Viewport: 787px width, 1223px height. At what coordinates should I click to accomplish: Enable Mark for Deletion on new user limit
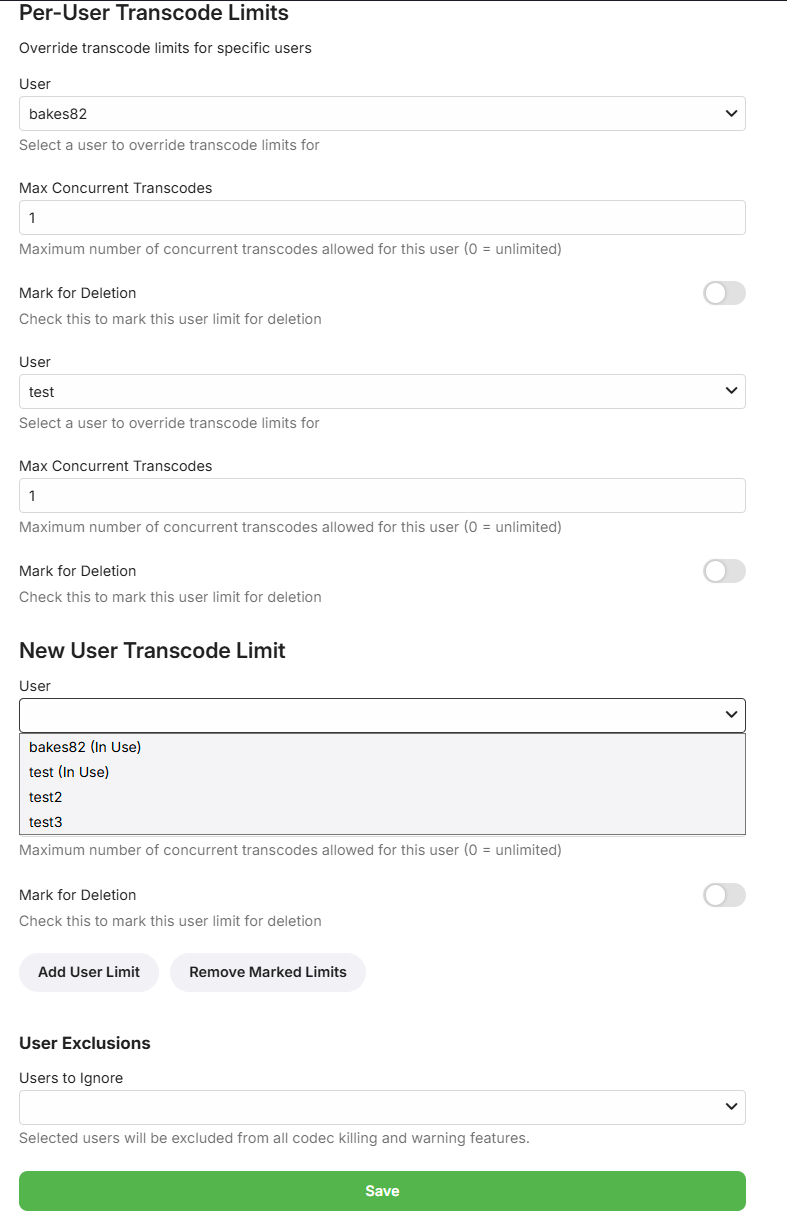tap(724, 895)
